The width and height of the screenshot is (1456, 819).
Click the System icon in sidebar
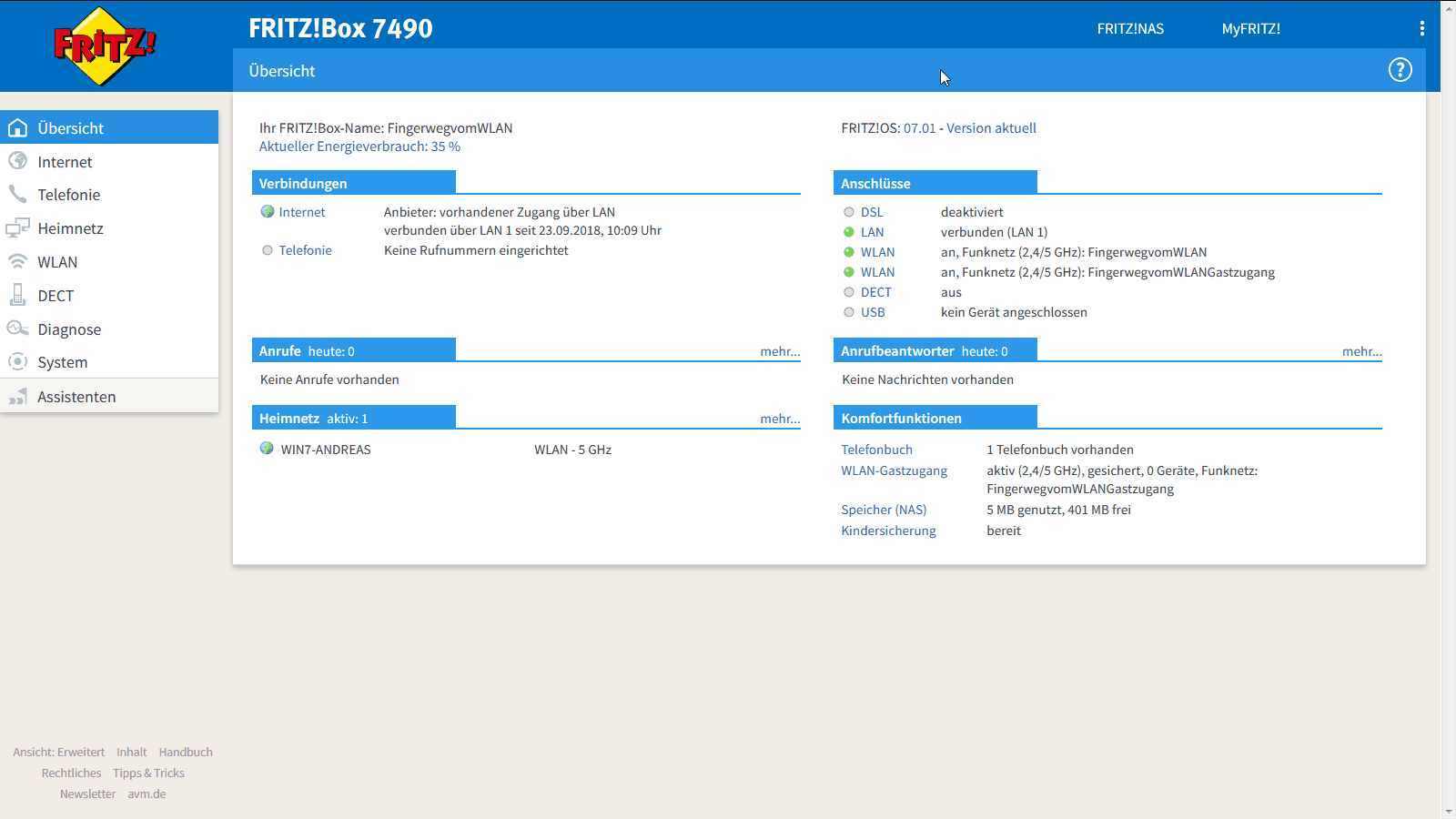coord(17,361)
